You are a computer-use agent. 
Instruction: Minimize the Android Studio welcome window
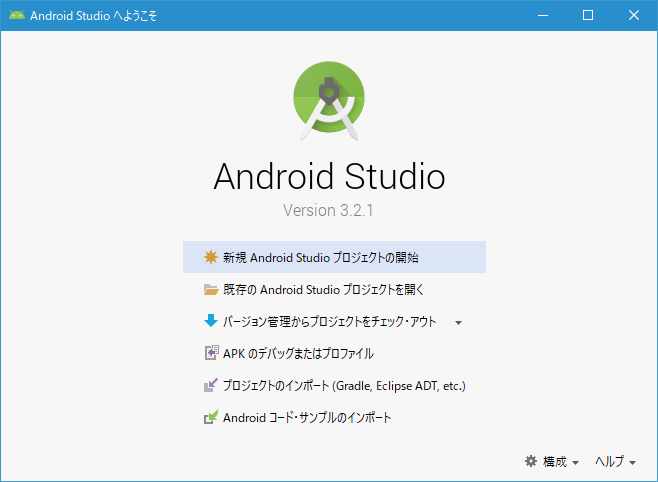pyautogui.click(x=543, y=16)
